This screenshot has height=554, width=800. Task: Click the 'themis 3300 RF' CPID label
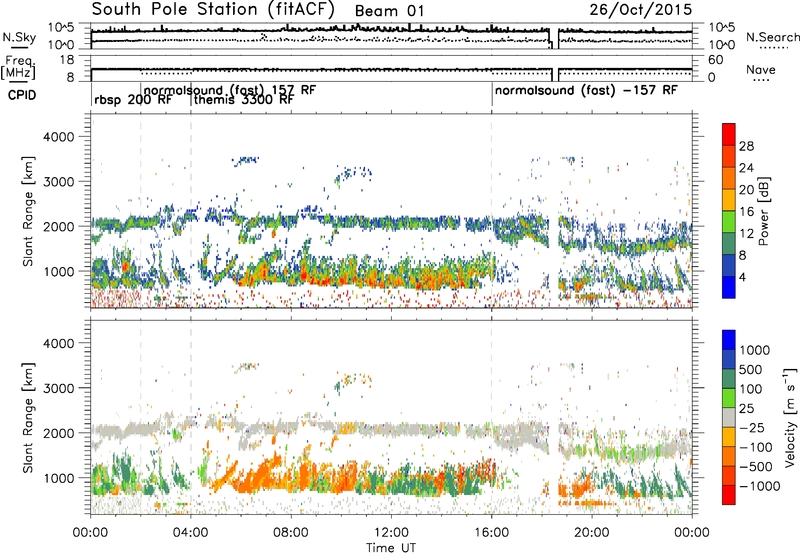coord(243,99)
